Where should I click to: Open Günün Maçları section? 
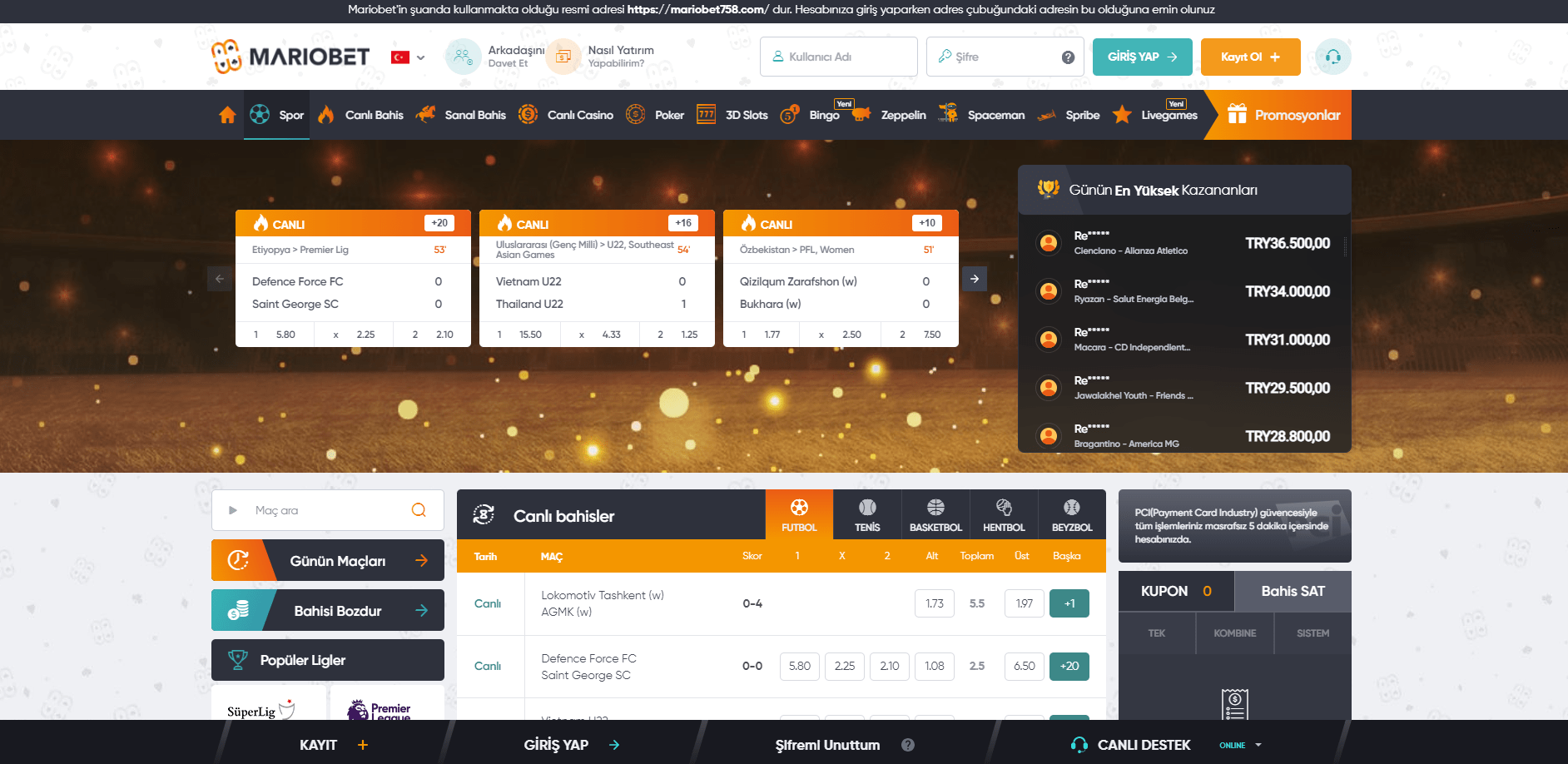coord(328,560)
